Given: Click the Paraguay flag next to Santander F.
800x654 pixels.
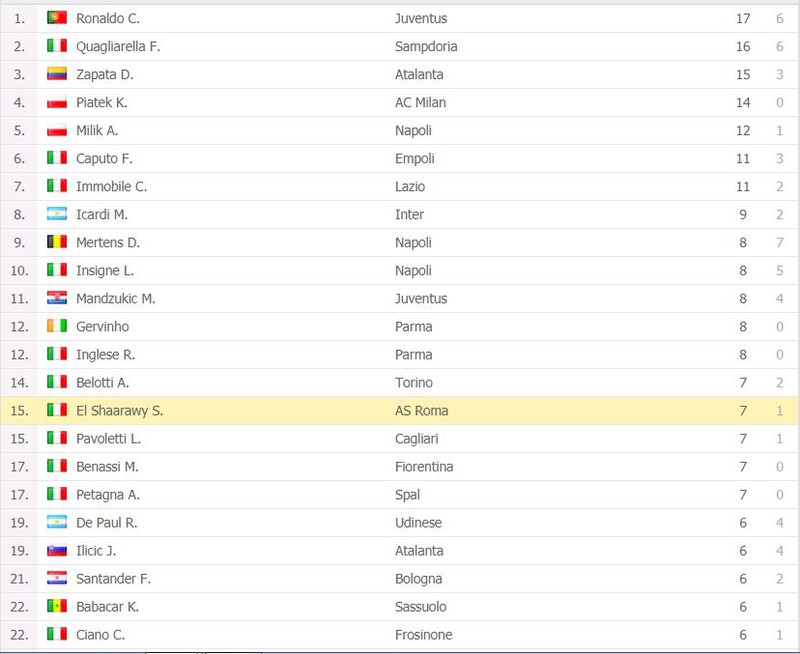Looking at the screenshot, I should 57,578.
